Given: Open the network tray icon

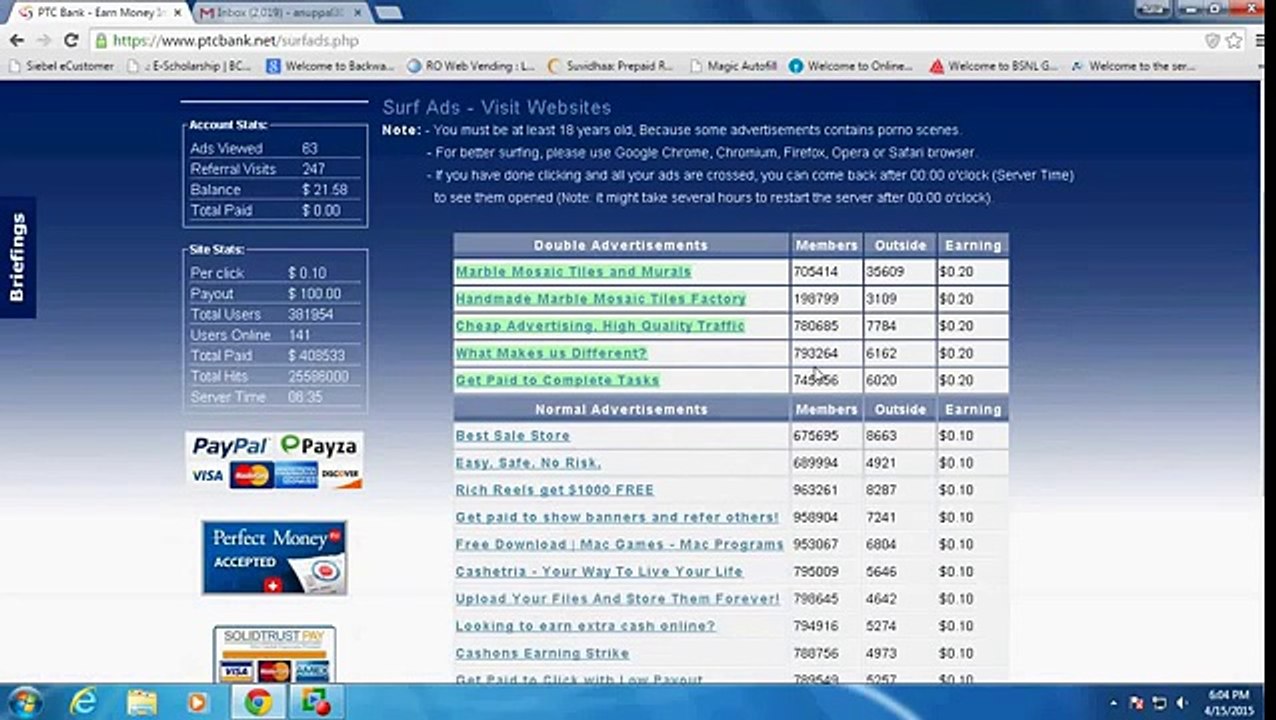Looking at the screenshot, I should coord(1160,703).
